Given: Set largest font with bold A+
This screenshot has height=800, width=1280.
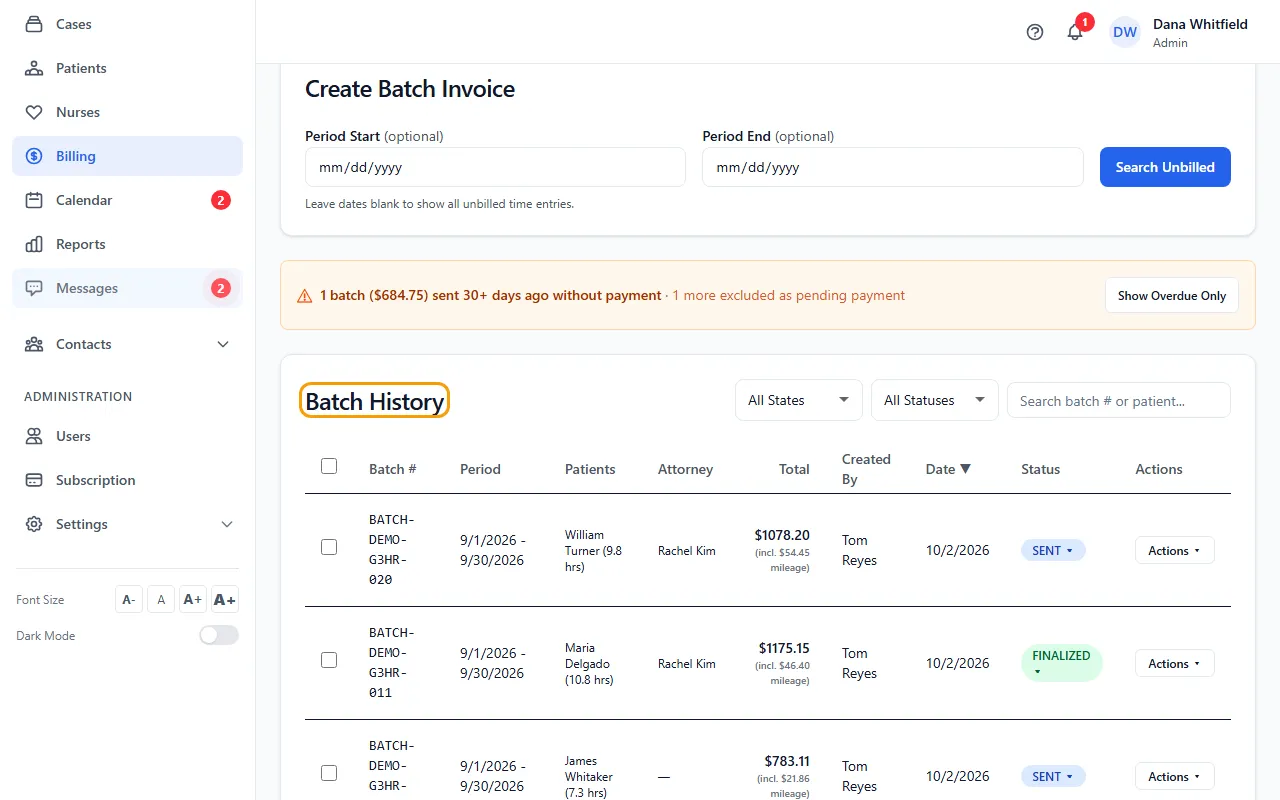Looking at the screenshot, I should coord(225,600).
